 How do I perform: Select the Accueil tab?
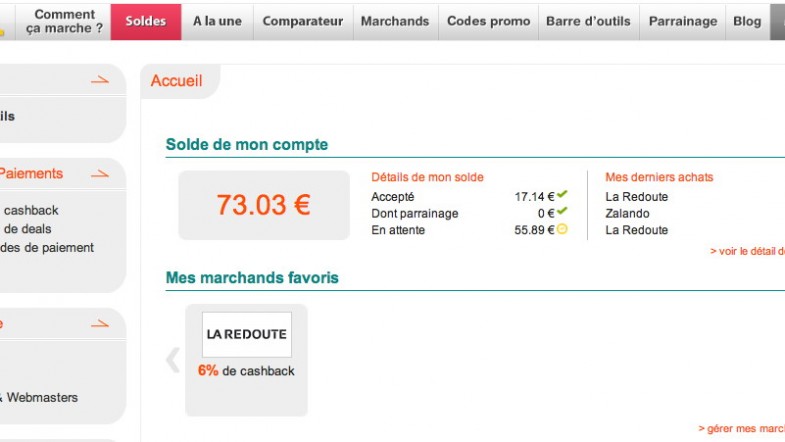tap(176, 81)
